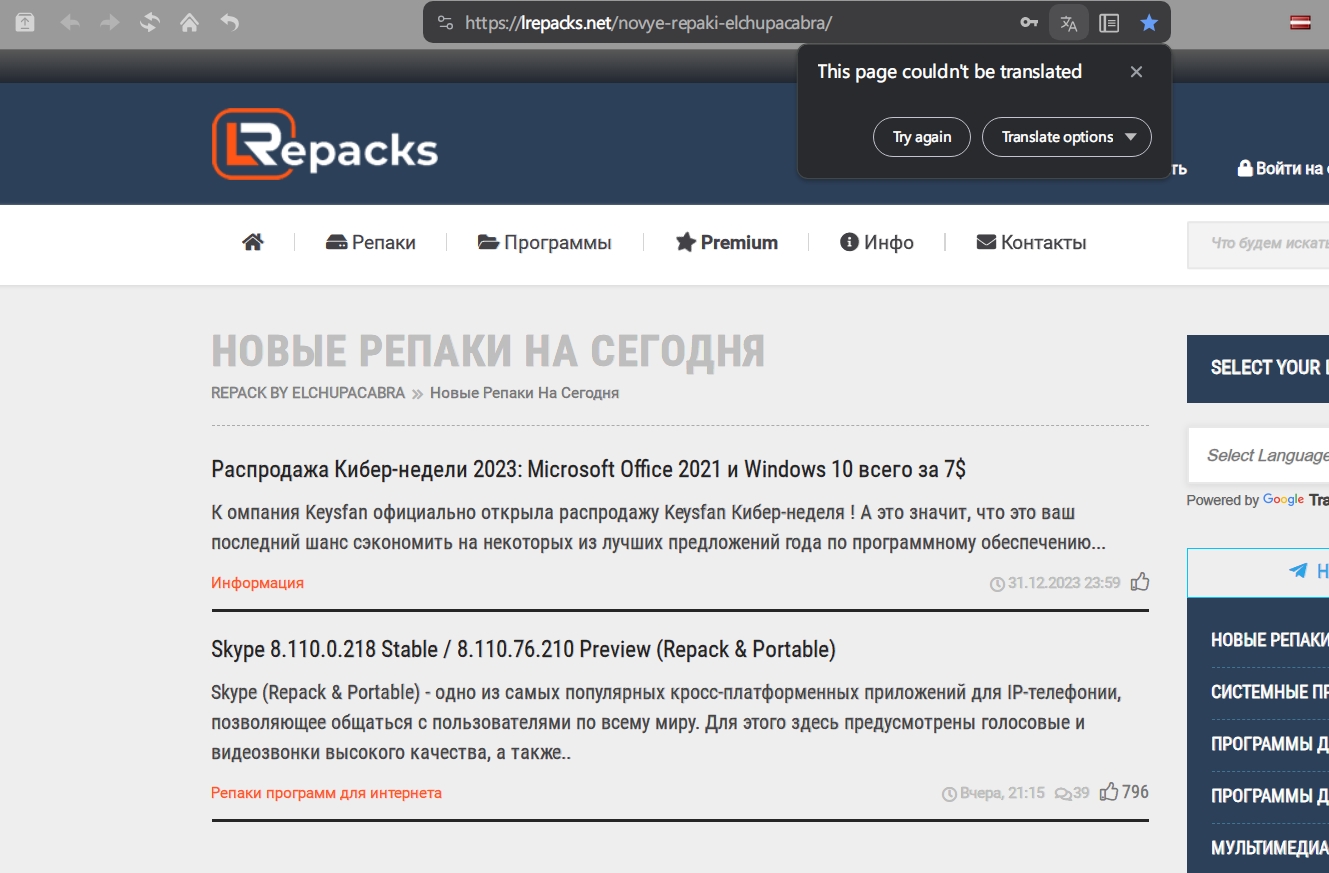Click the Войти login link
The height and width of the screenshot is (873, 1329).
click(1283, 168)
